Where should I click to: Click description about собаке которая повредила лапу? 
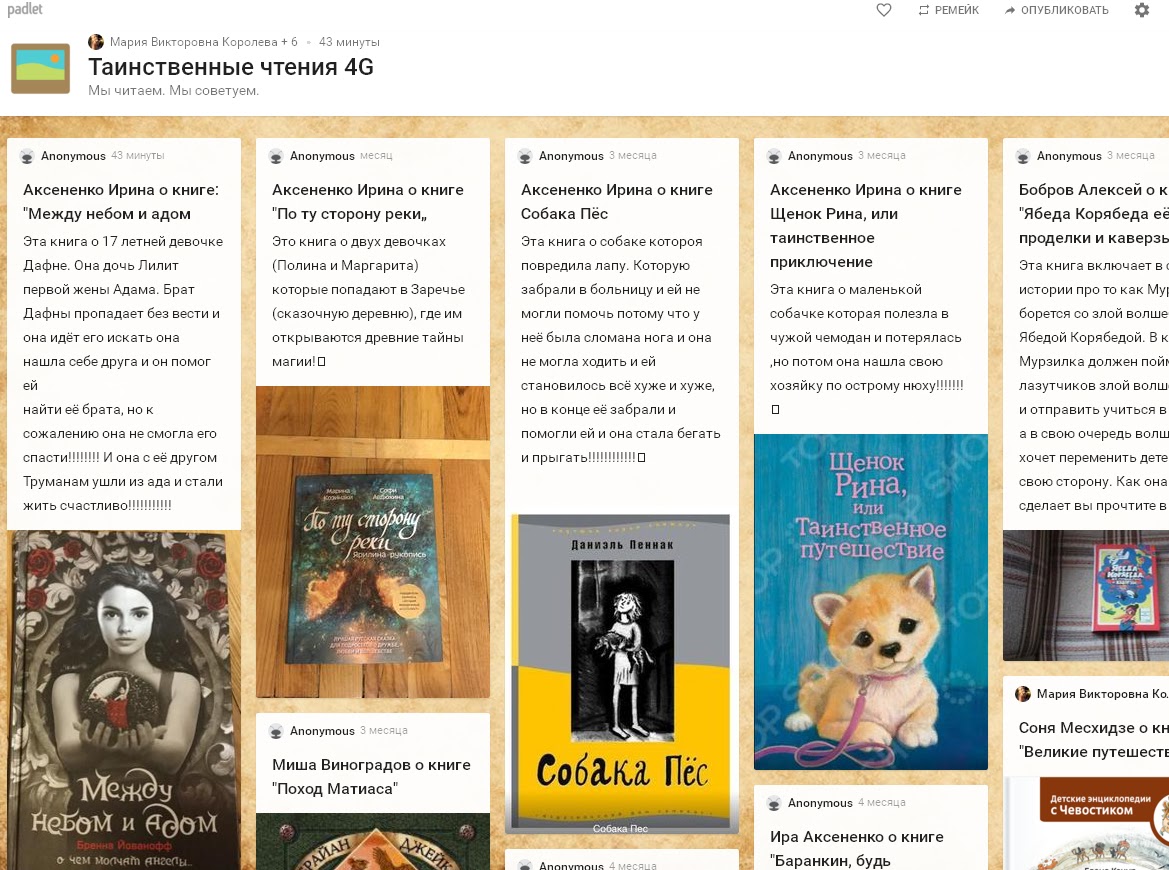[x=620, y=350]
